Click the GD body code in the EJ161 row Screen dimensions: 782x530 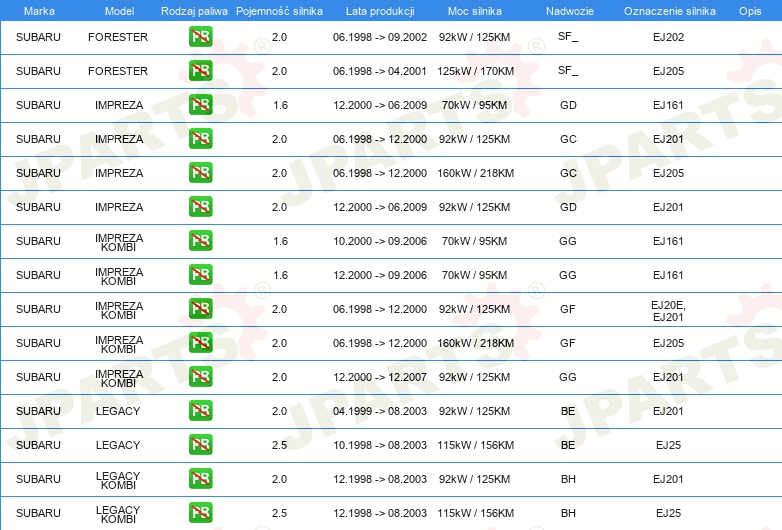pos(568,105)
